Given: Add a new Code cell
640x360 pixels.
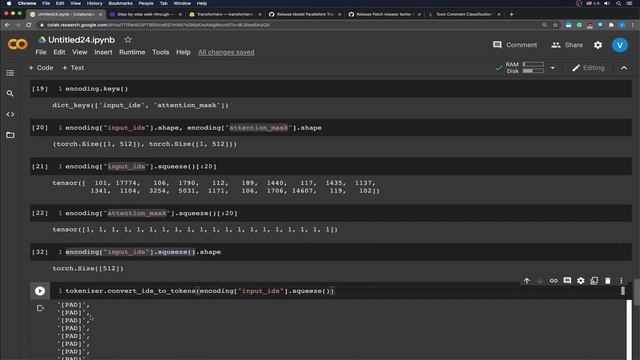Looking at the screenshot, I should point(41,68).
